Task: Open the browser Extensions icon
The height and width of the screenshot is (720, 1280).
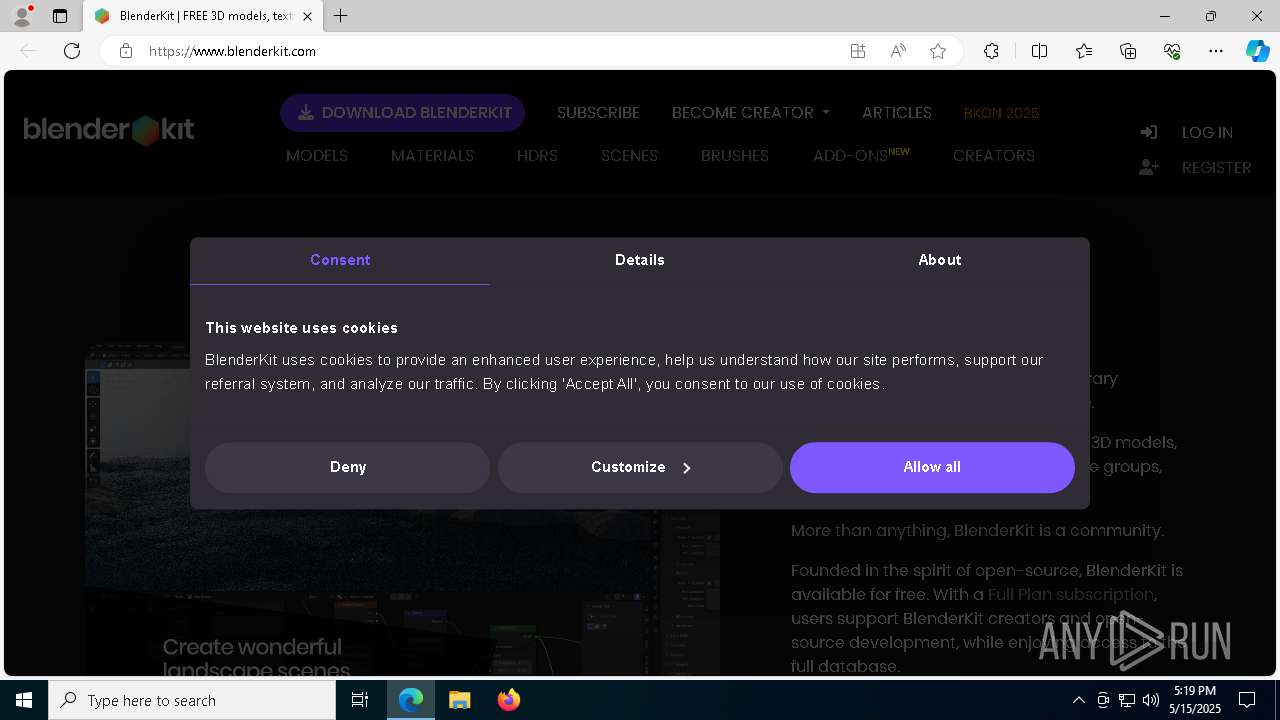Action: (x=991, y=51)
